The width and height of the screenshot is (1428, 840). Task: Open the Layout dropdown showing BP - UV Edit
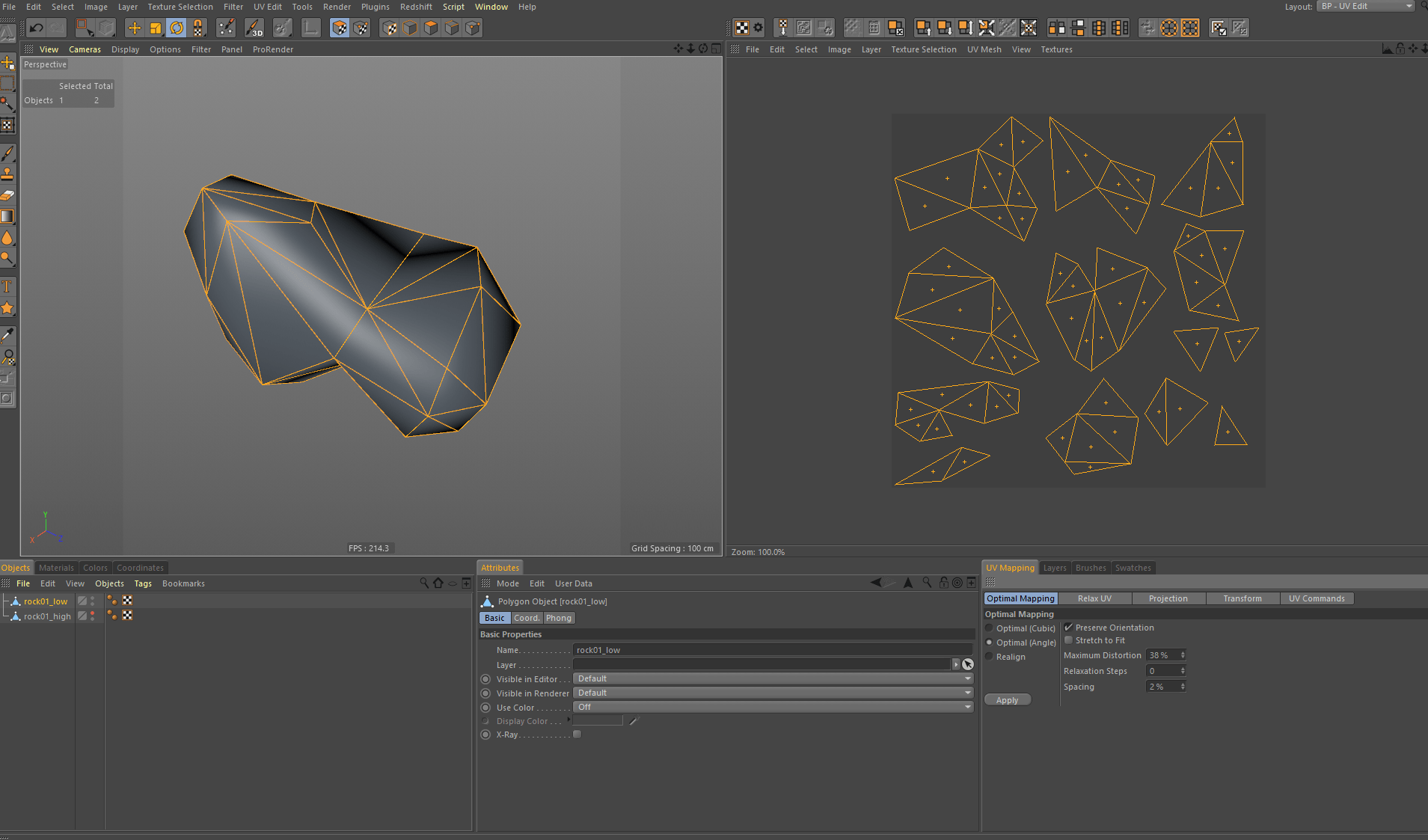click(x=1364, y=6)
